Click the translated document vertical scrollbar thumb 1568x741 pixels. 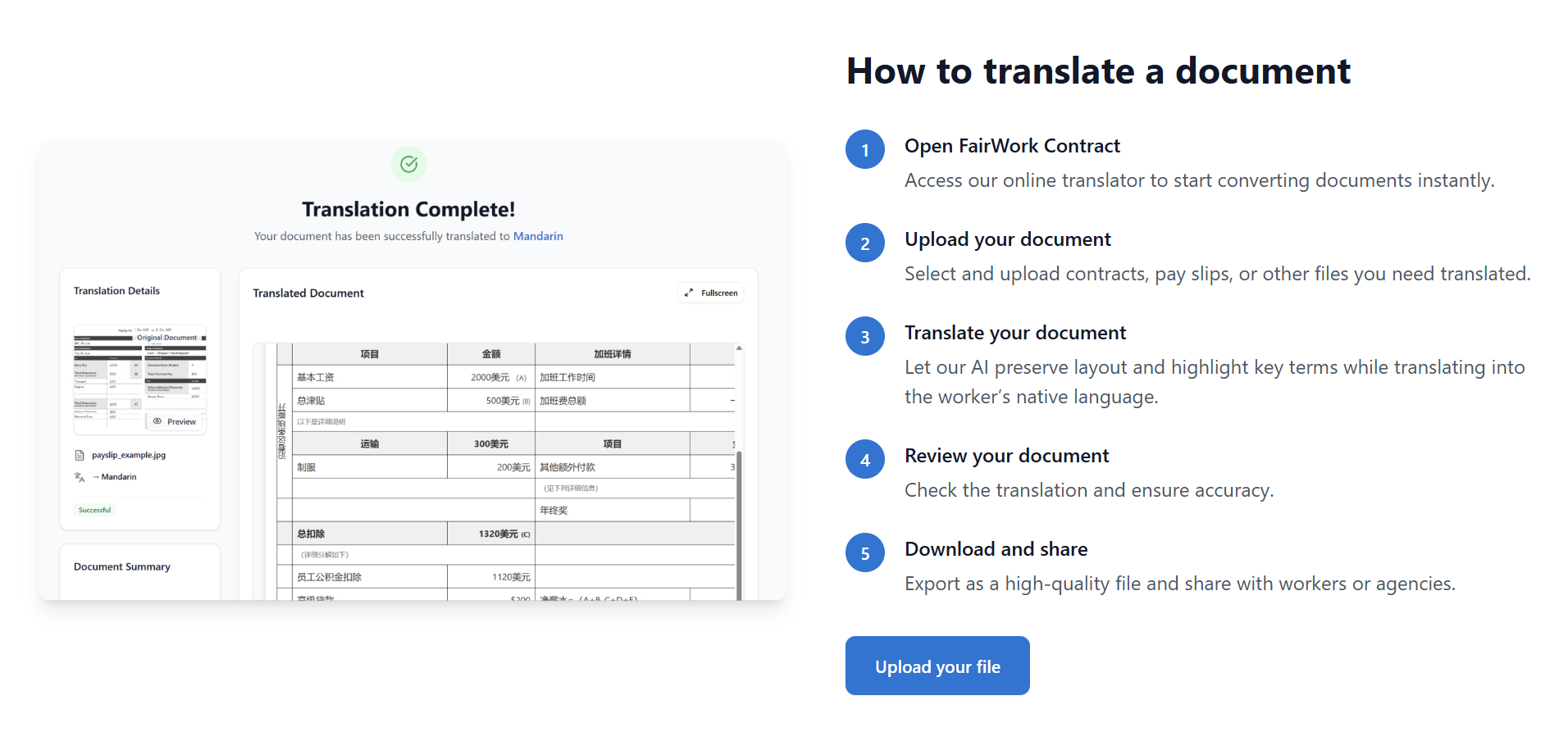tap(739, 525)
